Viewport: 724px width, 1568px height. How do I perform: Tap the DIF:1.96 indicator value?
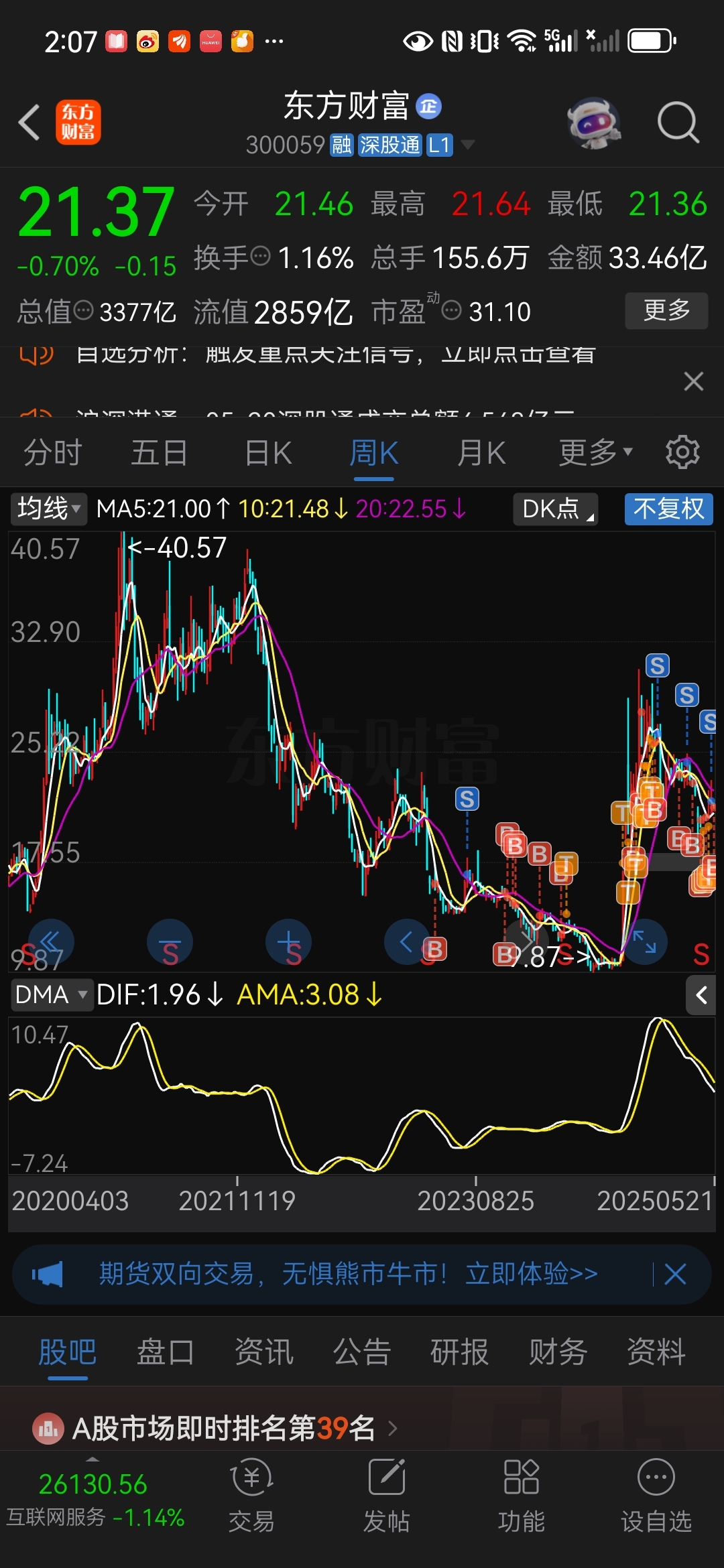coord(160,995)
